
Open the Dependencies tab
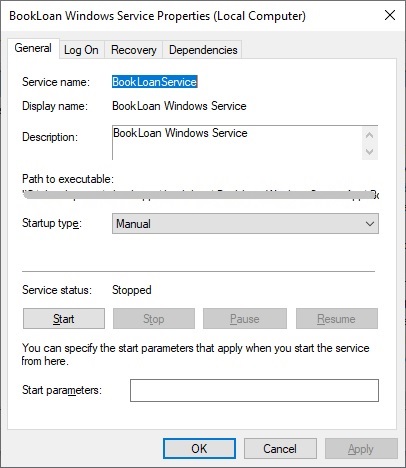203,50
